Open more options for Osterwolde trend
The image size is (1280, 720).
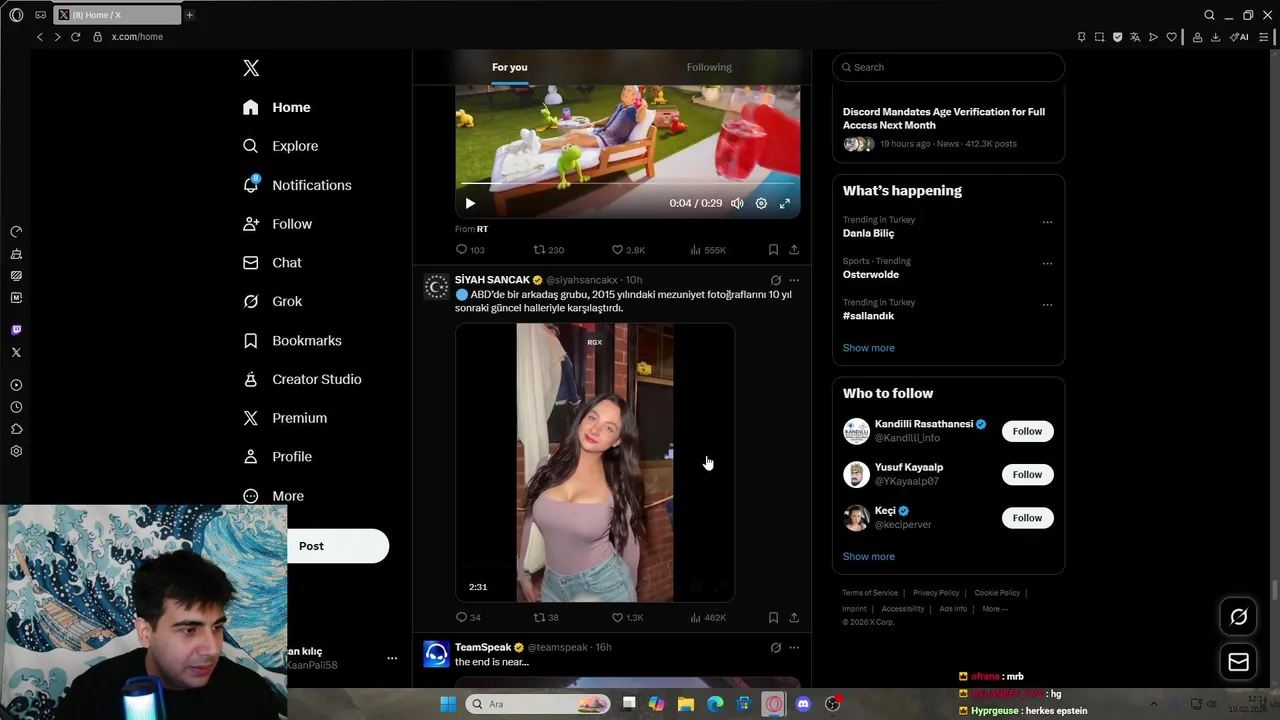point(1047,264)
